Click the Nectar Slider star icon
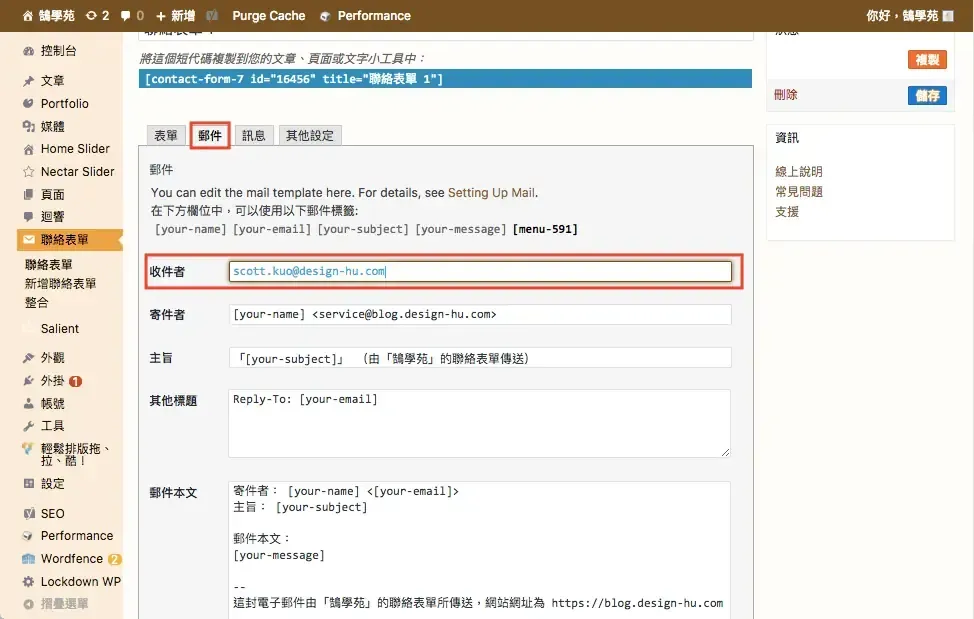The width and height of the screenshot is (974, 619). pyautogui.click(x=29, y=172)
